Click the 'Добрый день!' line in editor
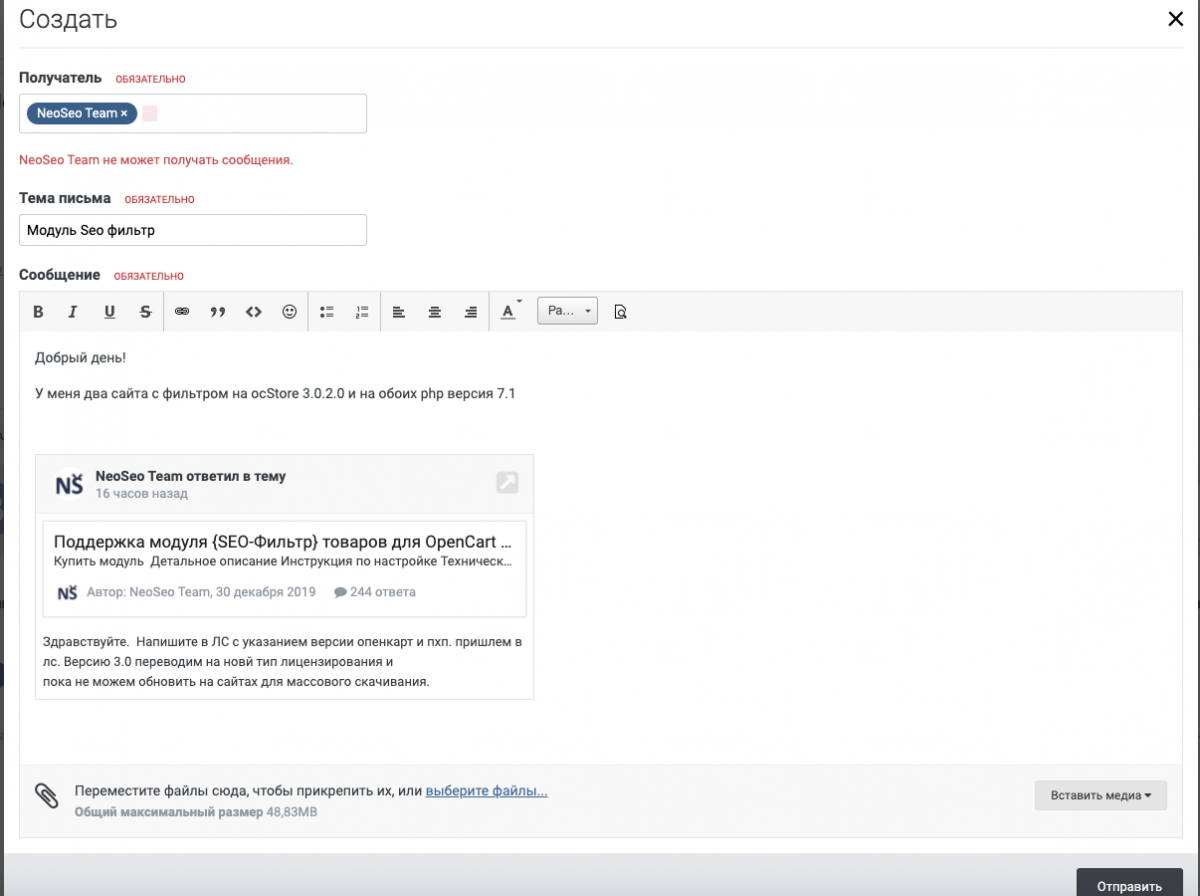This screenshot has height=896, width=1200. (x=81, y=357)
